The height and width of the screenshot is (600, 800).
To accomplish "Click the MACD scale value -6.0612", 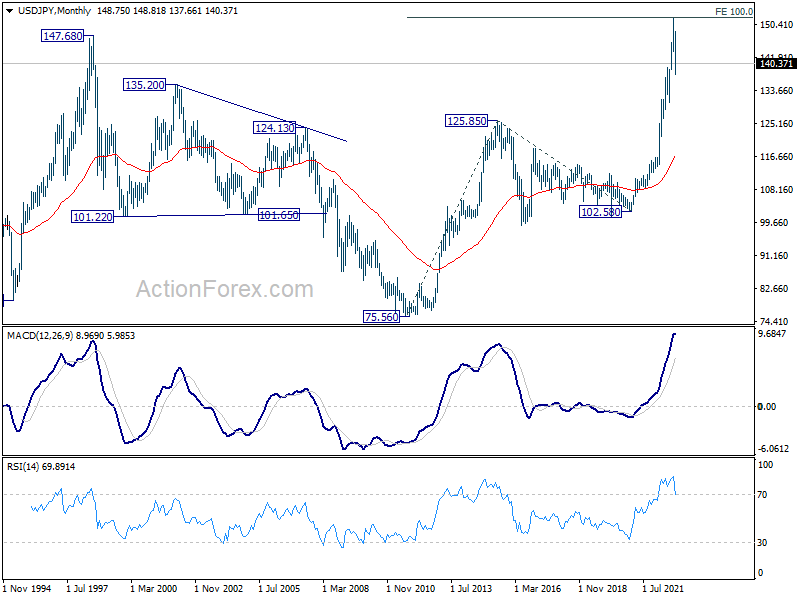I will click(773, 448).
